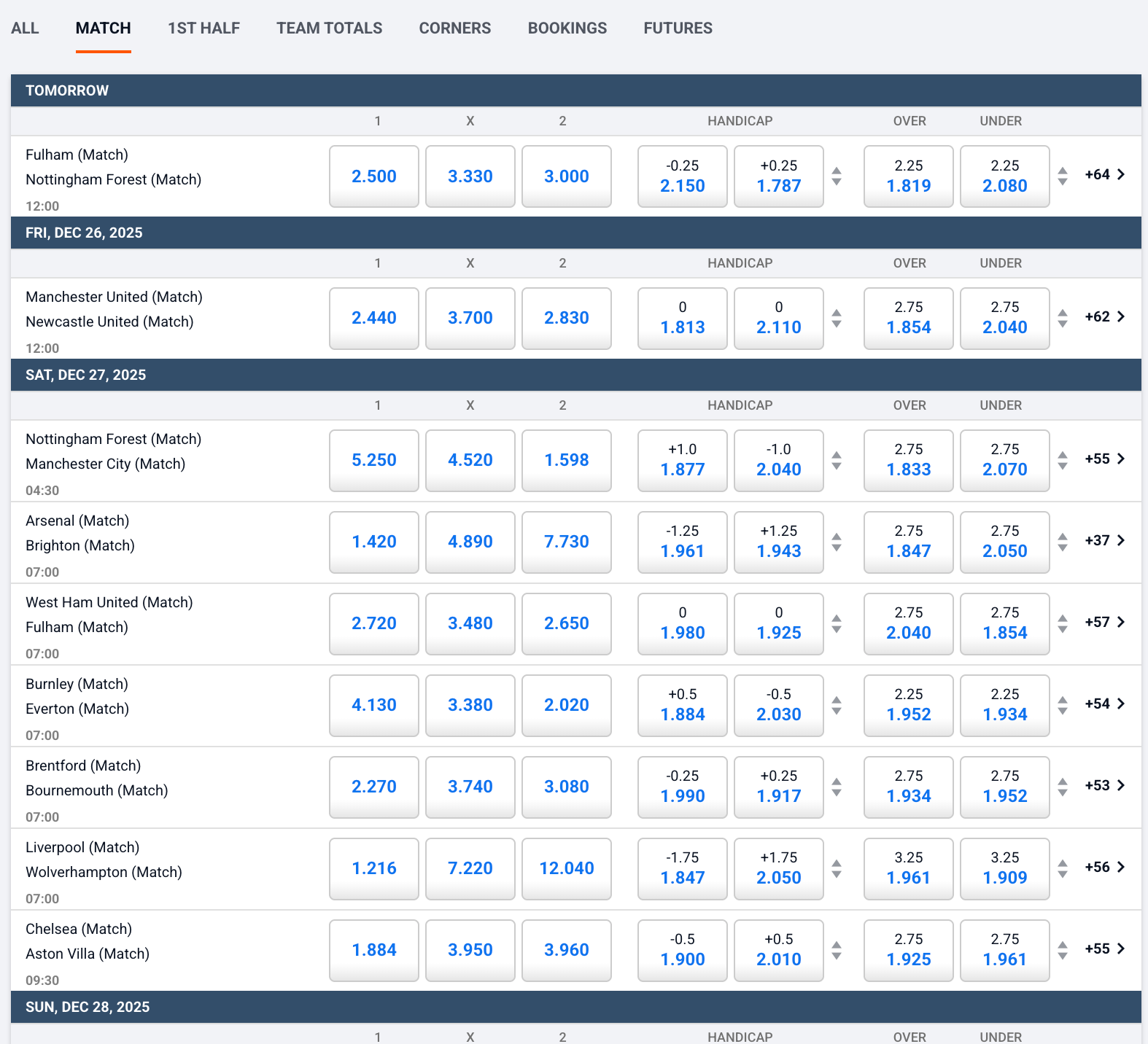Go to the BOOKINGS tab
The image size is (1148, 1044).
tap(567, 28)
